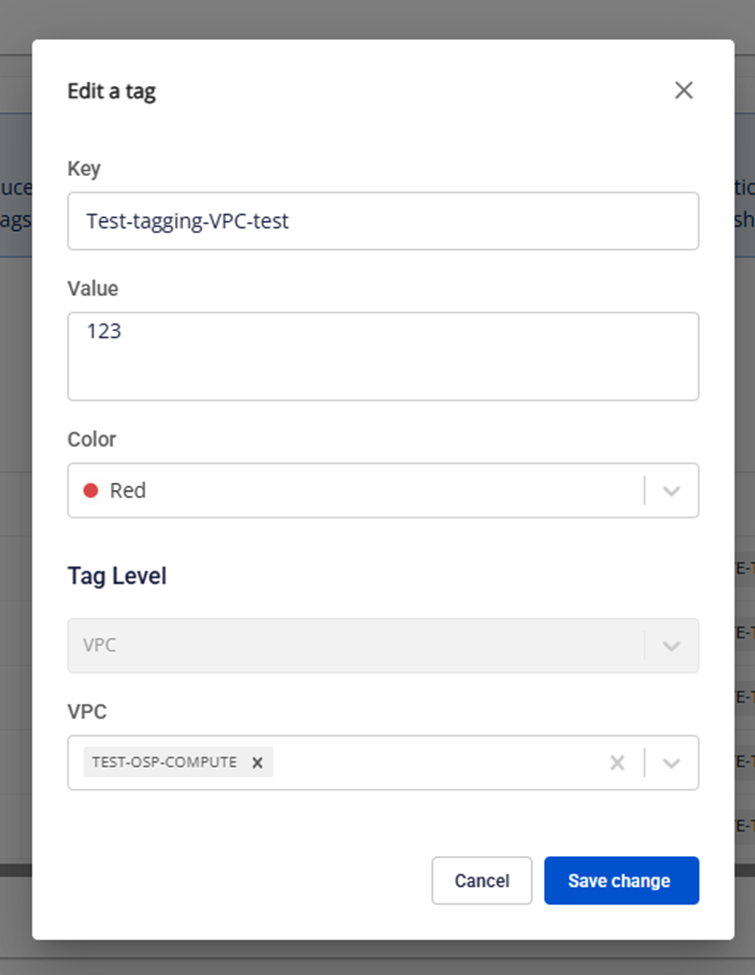Remove the TEST-OSP-COMPUTE chip
This screenshot has height=975, width=755.
(x=257, y=763)
